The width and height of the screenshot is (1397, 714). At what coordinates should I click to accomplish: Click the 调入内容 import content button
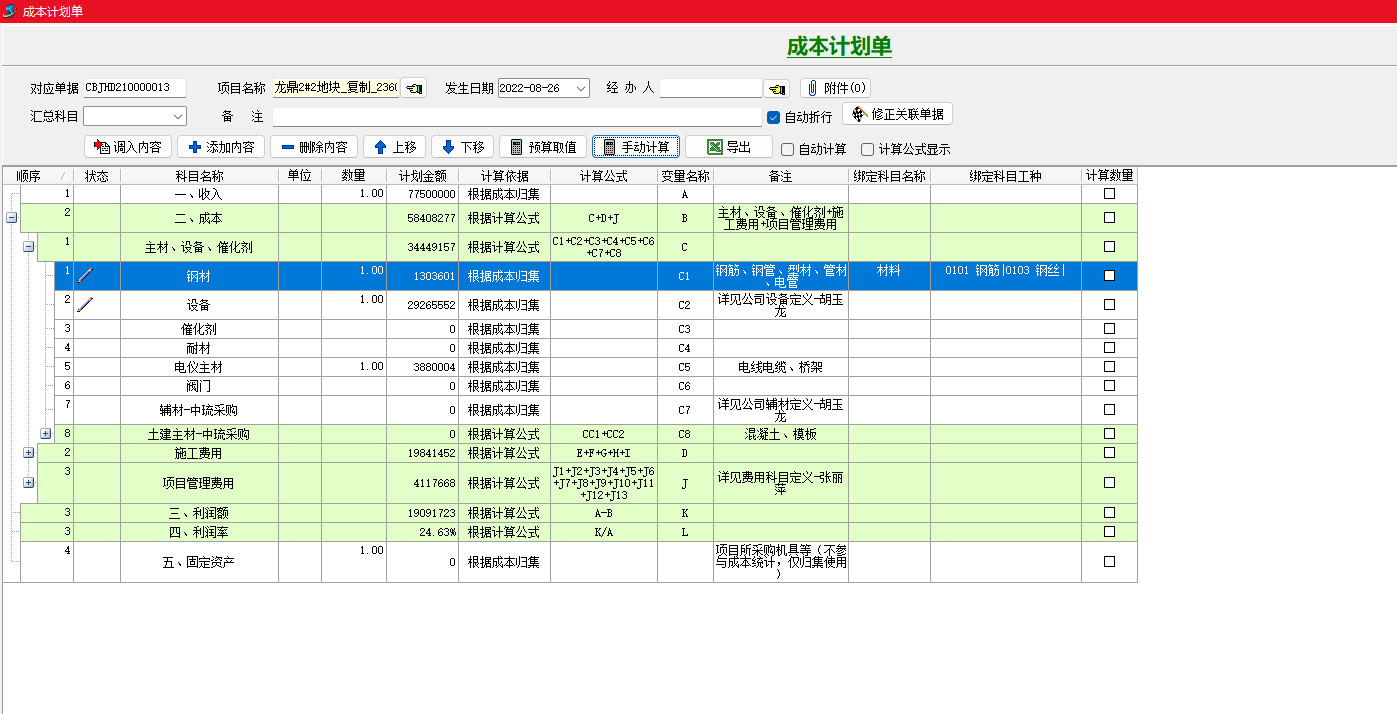coord(128,147)
